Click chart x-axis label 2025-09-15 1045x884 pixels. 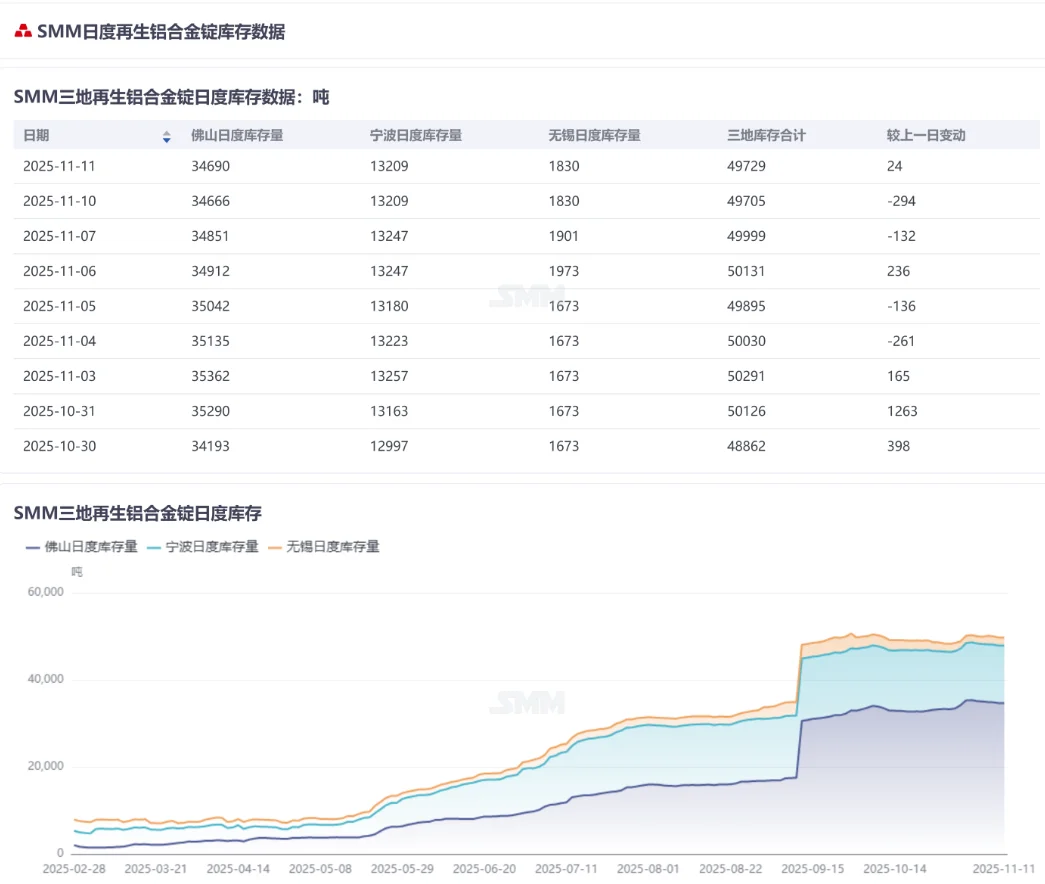pyautogui.click(x=812, y=869)
